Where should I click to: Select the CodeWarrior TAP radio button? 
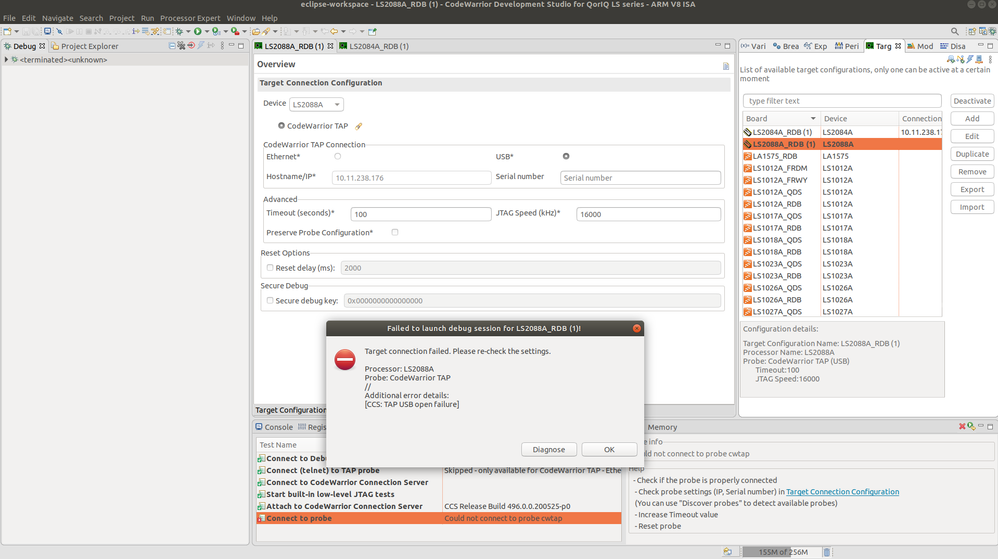(x=281, y=125)
